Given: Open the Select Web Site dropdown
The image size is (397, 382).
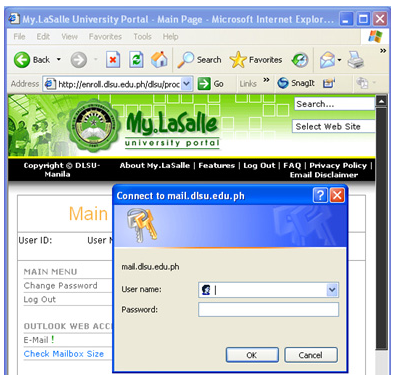Looking at the screenshot, I should tap(334, 127).
